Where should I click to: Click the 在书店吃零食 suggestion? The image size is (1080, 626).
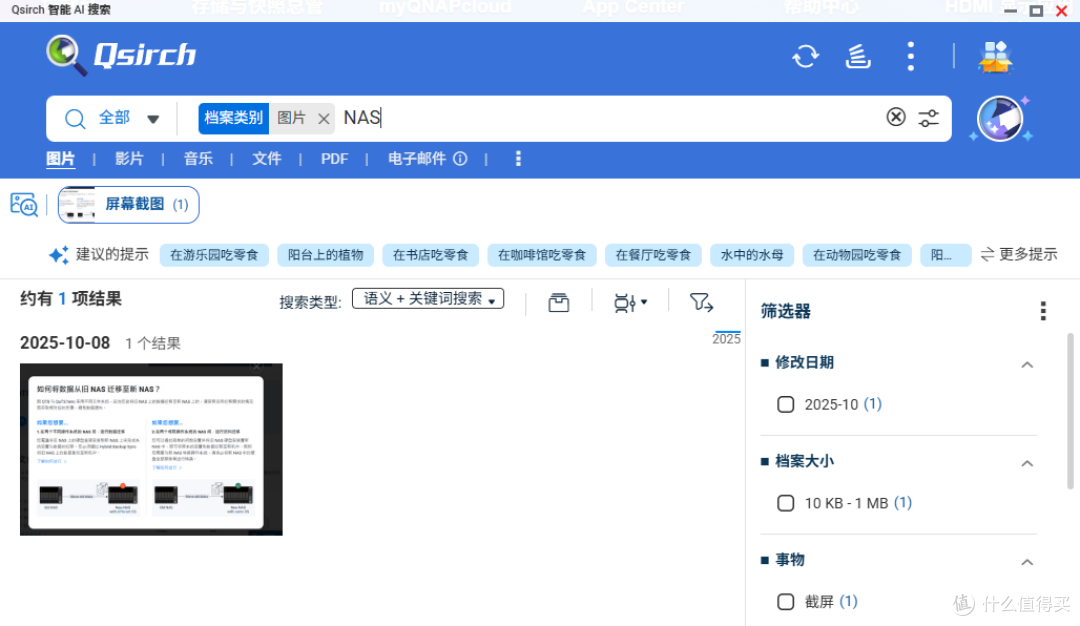point(430,255)
